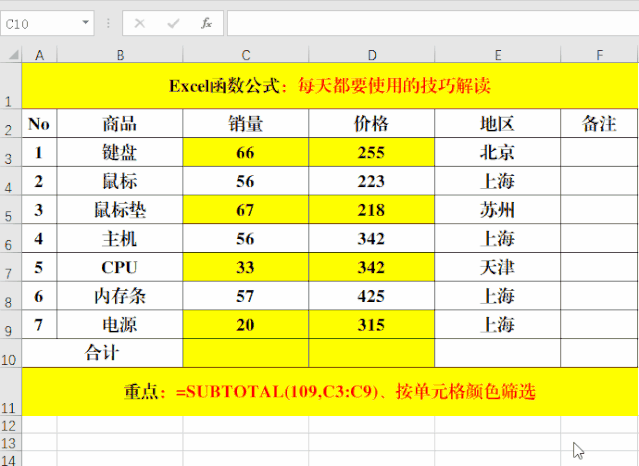This screenshot has height=466, width=639.
Task: Select row 7 header
Action: tap(11, 267)
